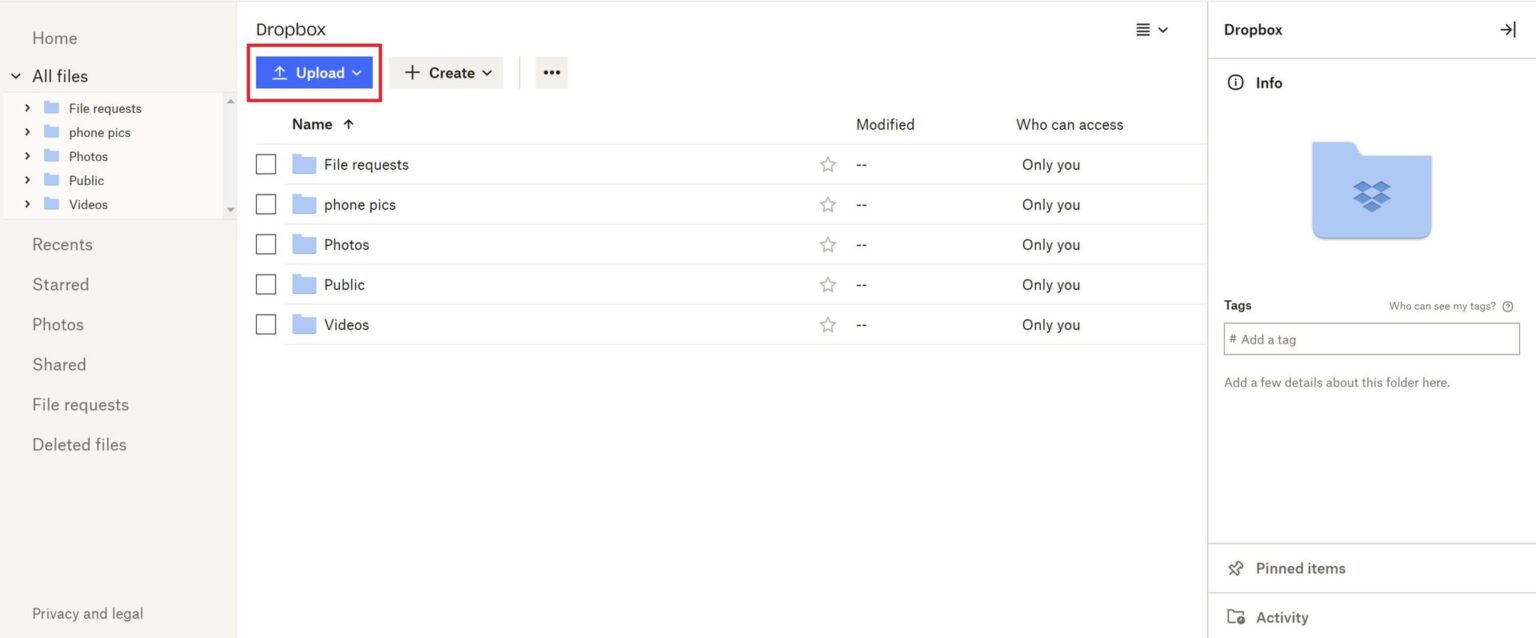Star the File requests folder
The width and height of the screenshot is (1536, 638).
tap(827, 165)
